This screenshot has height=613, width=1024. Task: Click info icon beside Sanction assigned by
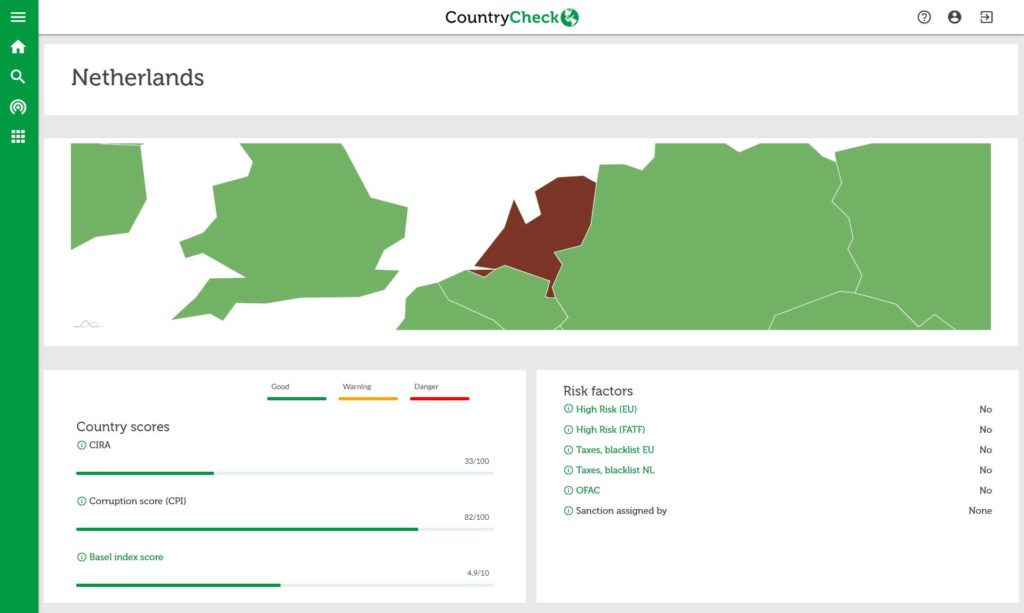(568, 511)
